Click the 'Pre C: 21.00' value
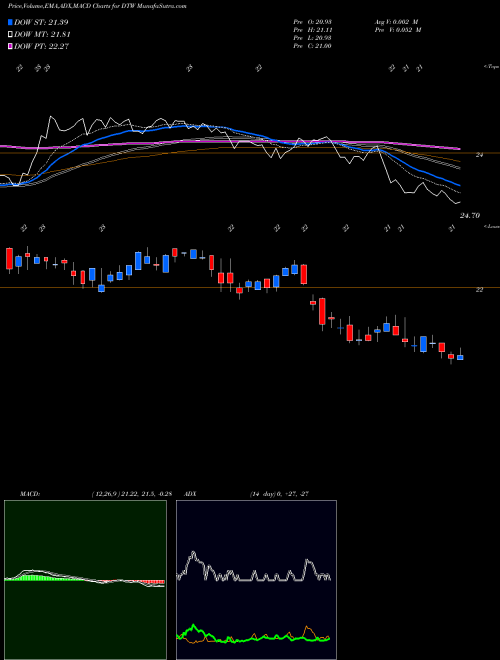 point(312,46)
